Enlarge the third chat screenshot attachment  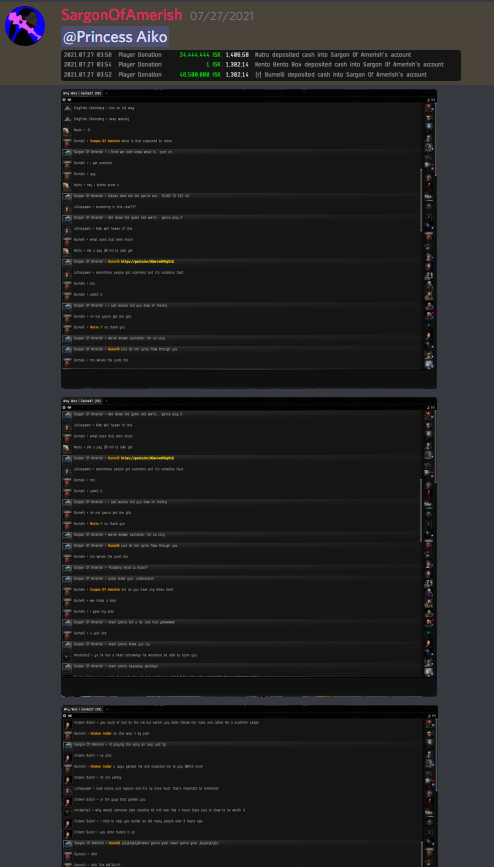tap(249, 786)
